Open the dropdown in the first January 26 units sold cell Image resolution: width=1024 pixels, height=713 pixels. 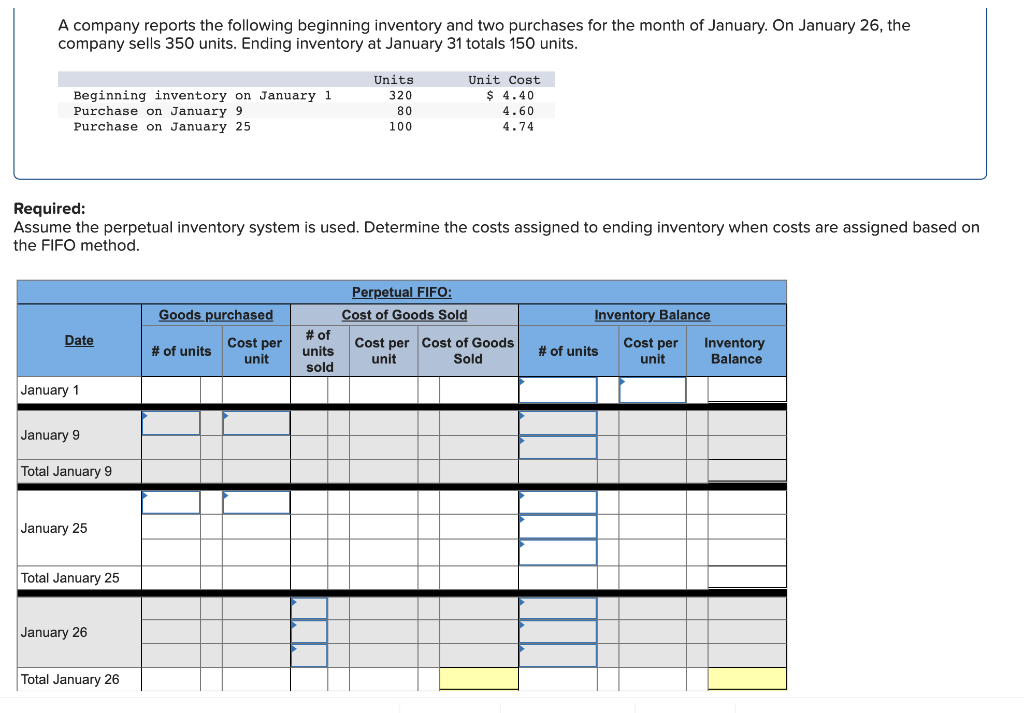click(308, 607)
